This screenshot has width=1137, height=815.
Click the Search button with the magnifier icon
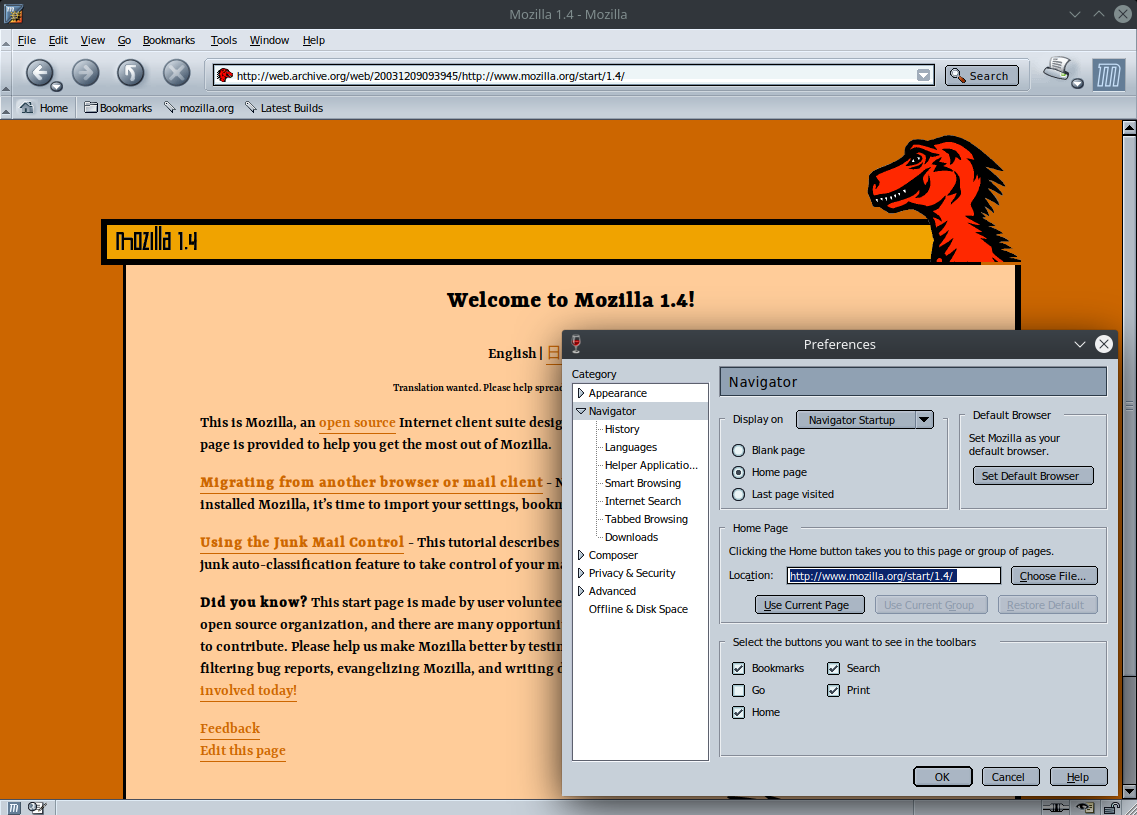click(x=981, y=75)
